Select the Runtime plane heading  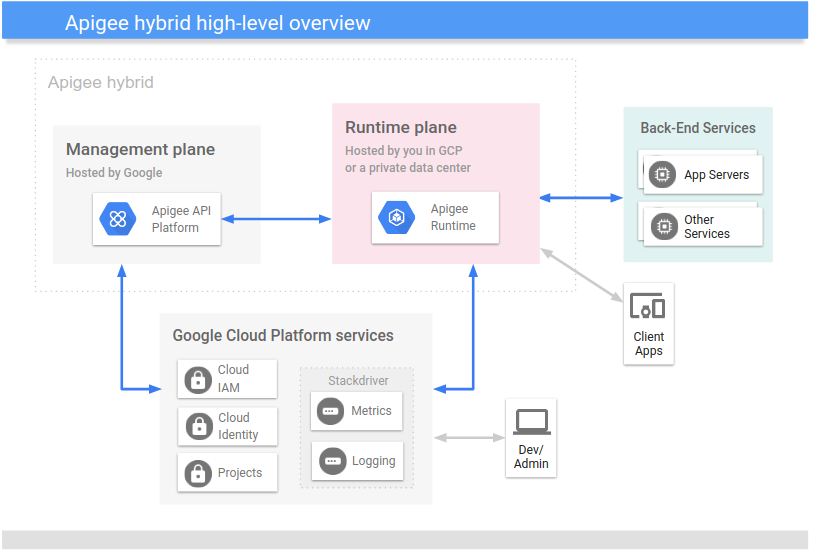point(401,128)
